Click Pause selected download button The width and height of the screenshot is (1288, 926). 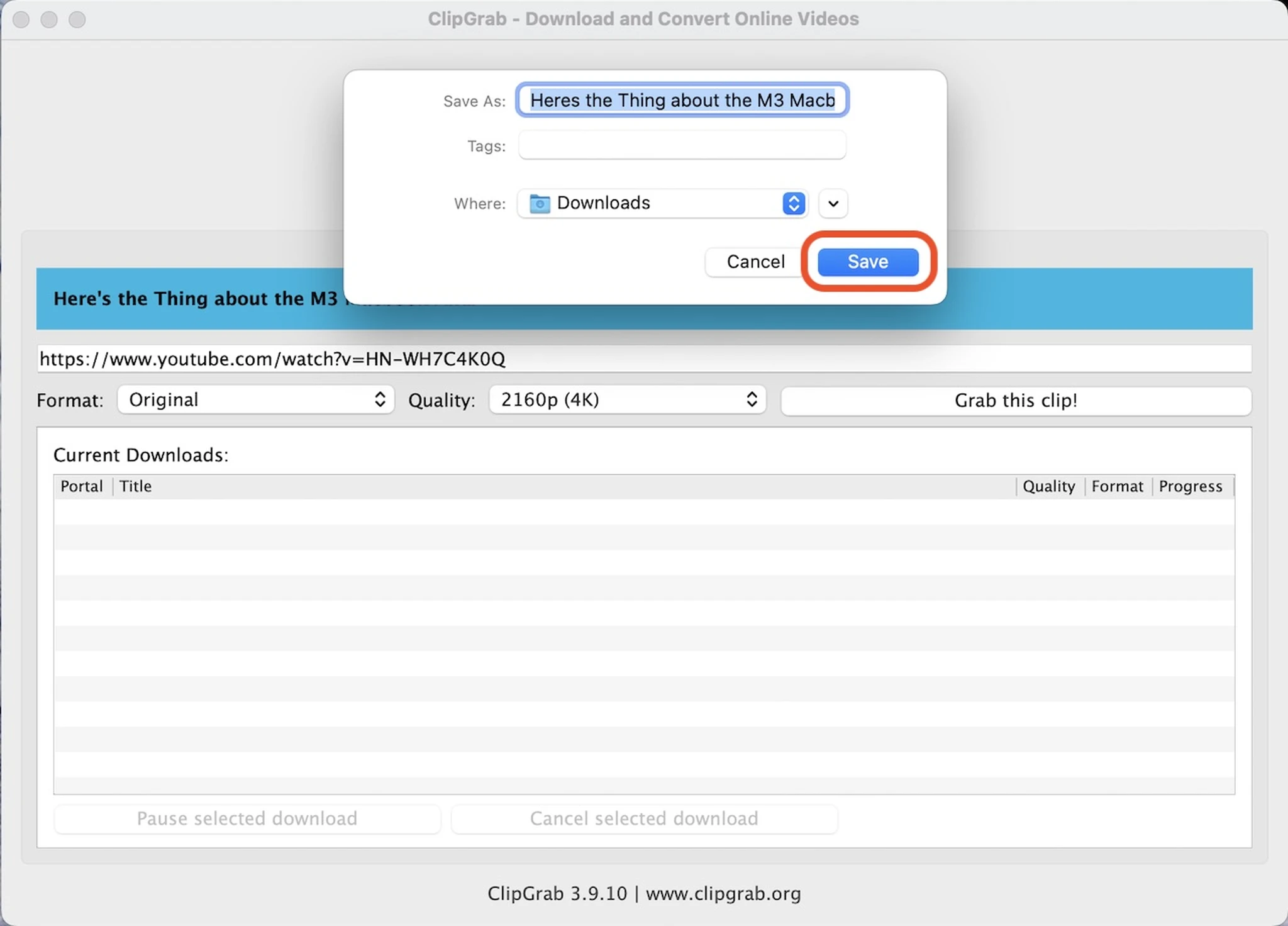(x=247, y=818)
